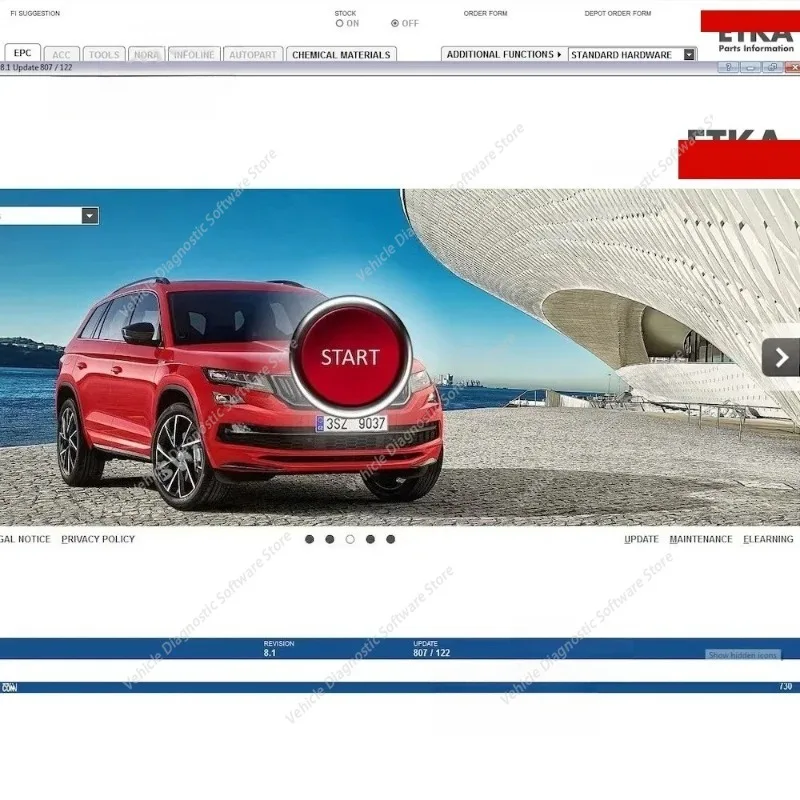Select the CHEMICAL MATERIALS tab
Viewport: 800px width, 800px height.
coord(340,53)
